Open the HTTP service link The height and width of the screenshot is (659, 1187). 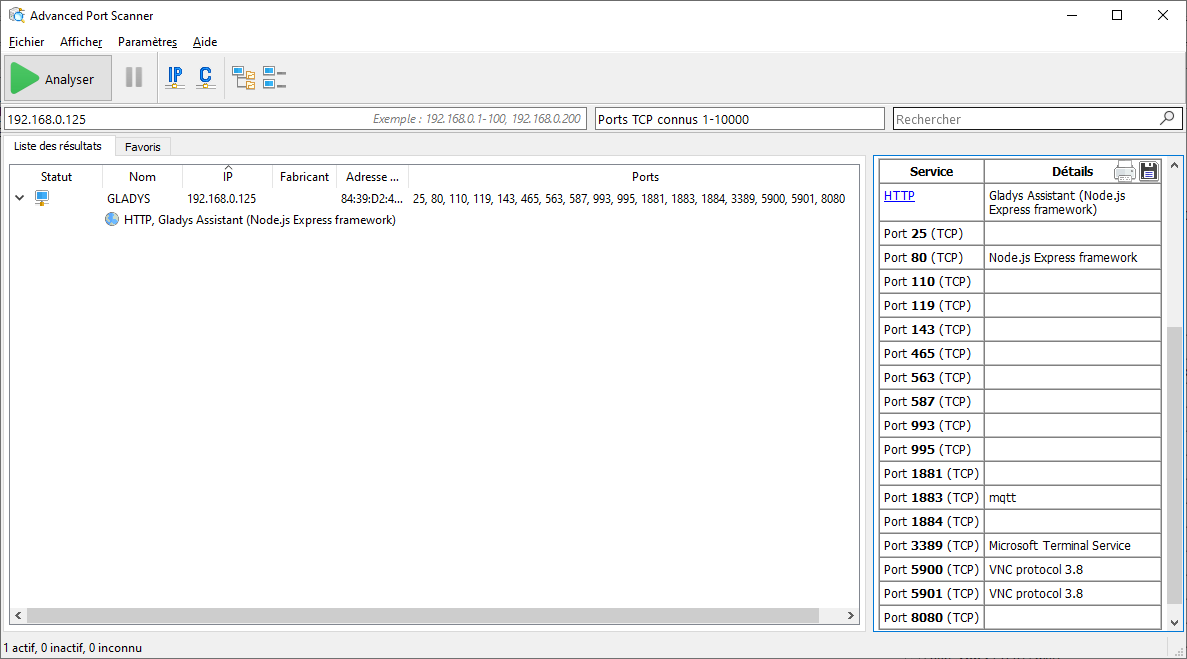[899, 196]
